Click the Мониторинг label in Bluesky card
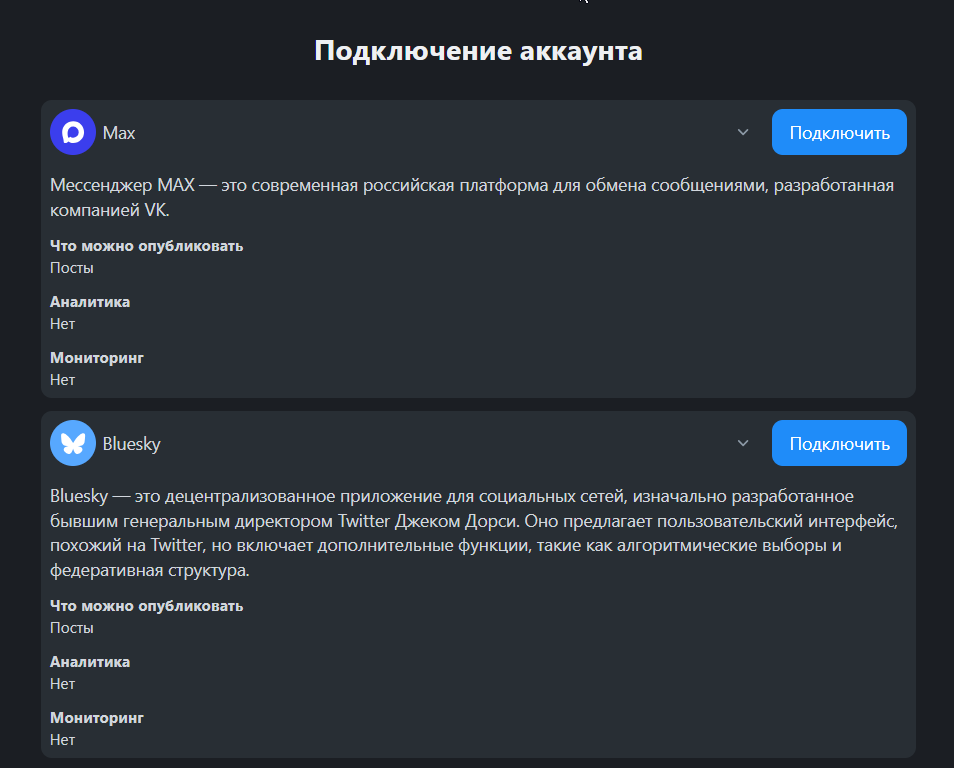 click(97, 718)
